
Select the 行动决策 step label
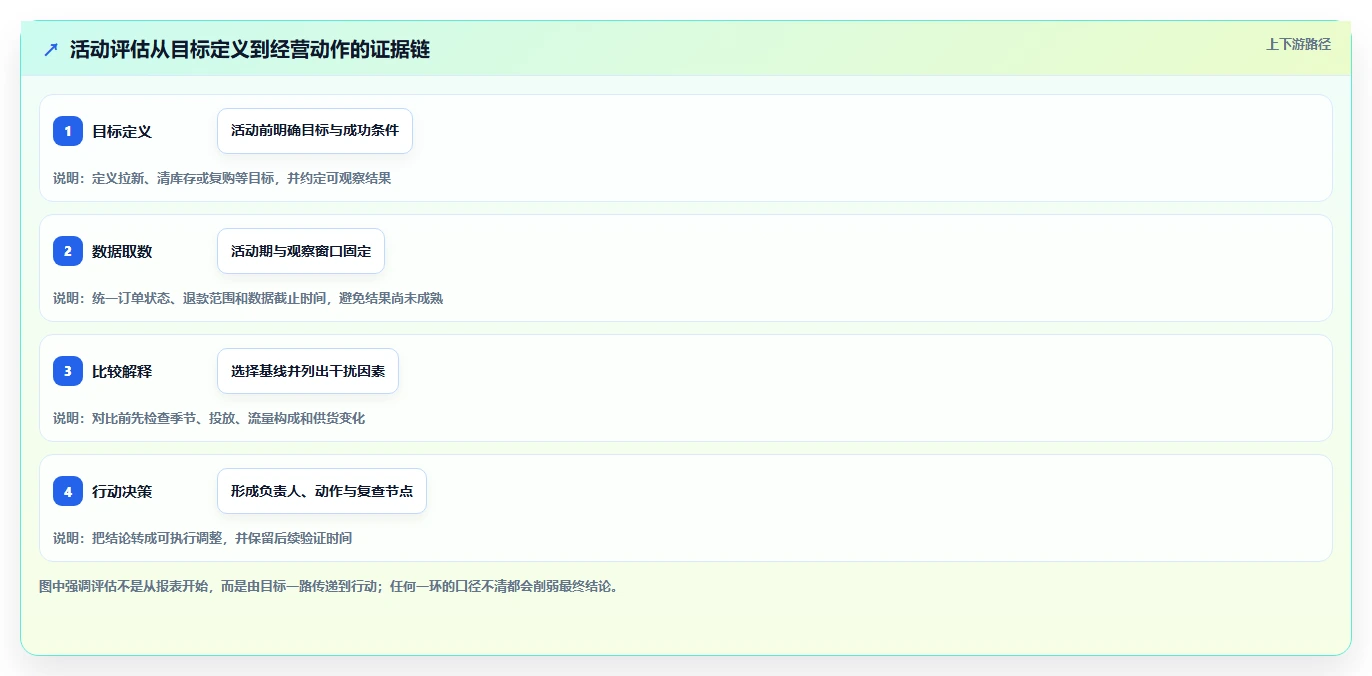point(122,491)
